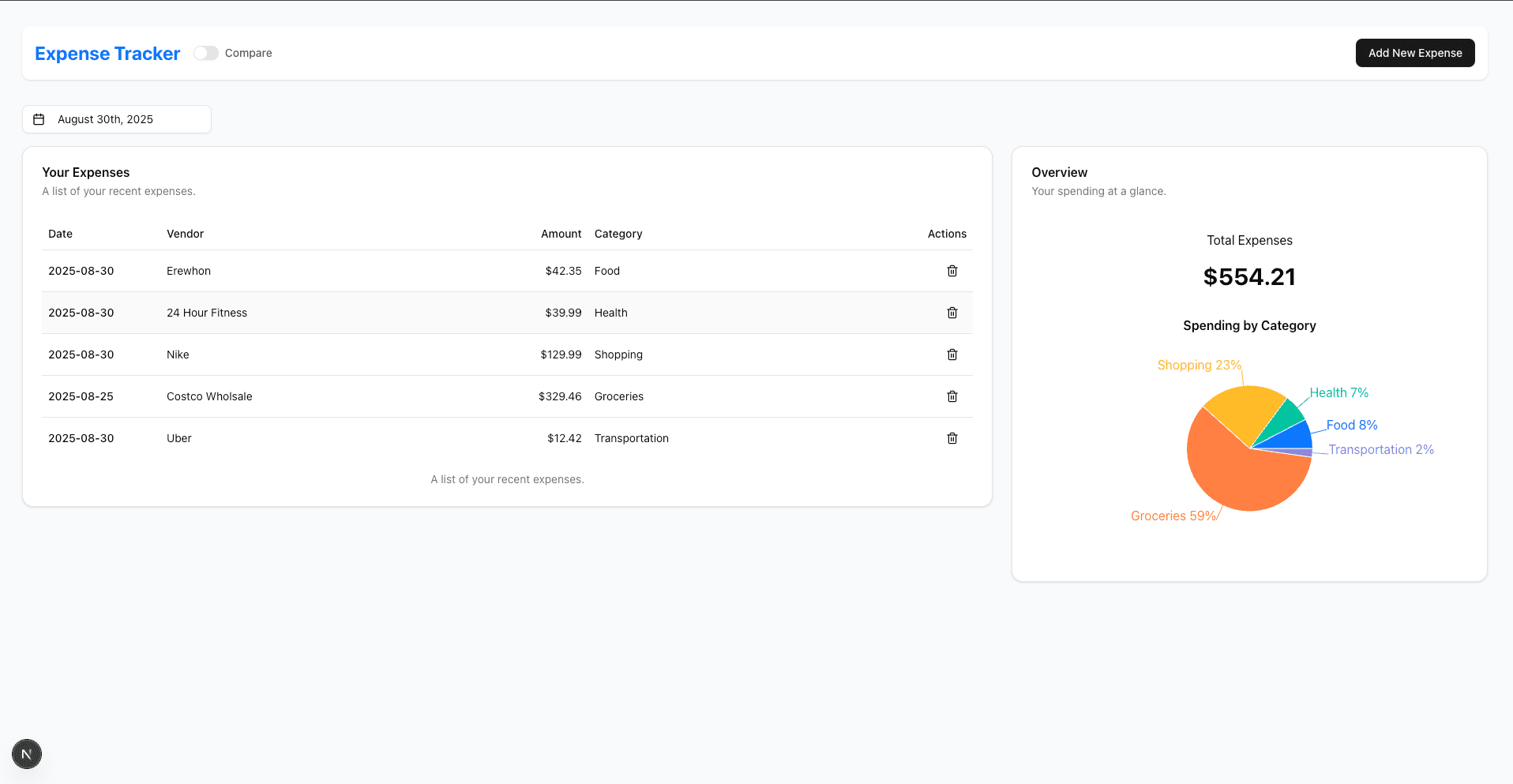Click the Date column header
This screenshot has height=784, width=1513.
[60, 234]
